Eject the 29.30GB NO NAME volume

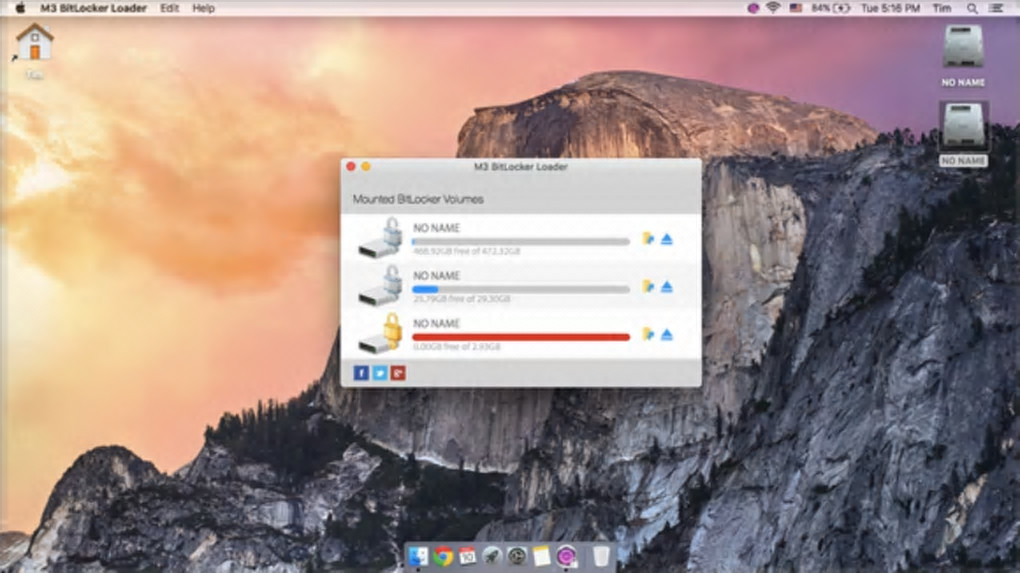point(667,287)
